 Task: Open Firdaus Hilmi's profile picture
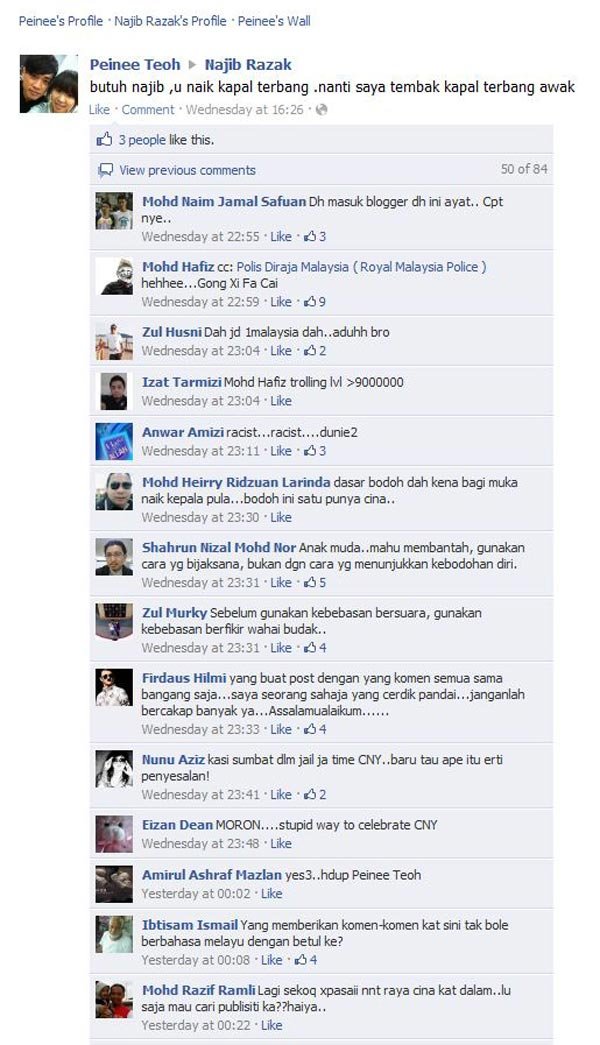[114, 687]
